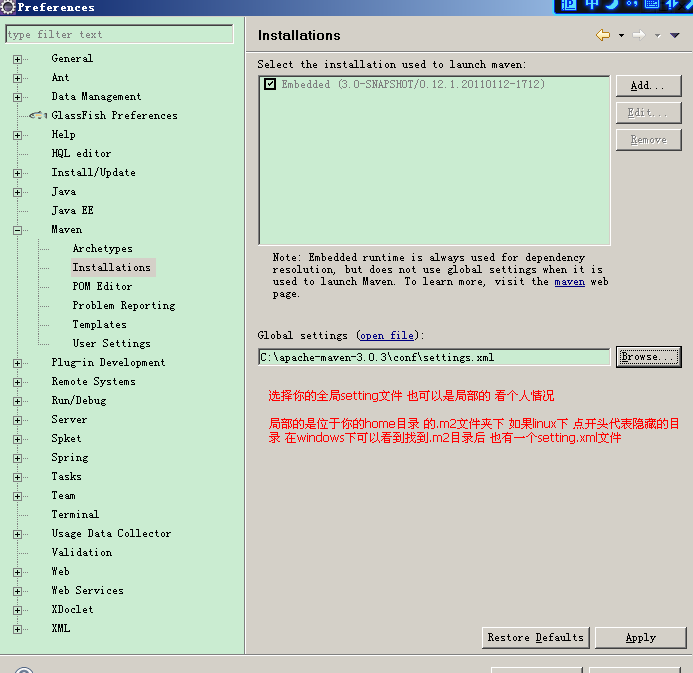Expand the Ant tree node
The width and height of the screenshot is (693, 673).
click(x=17, y=78)
